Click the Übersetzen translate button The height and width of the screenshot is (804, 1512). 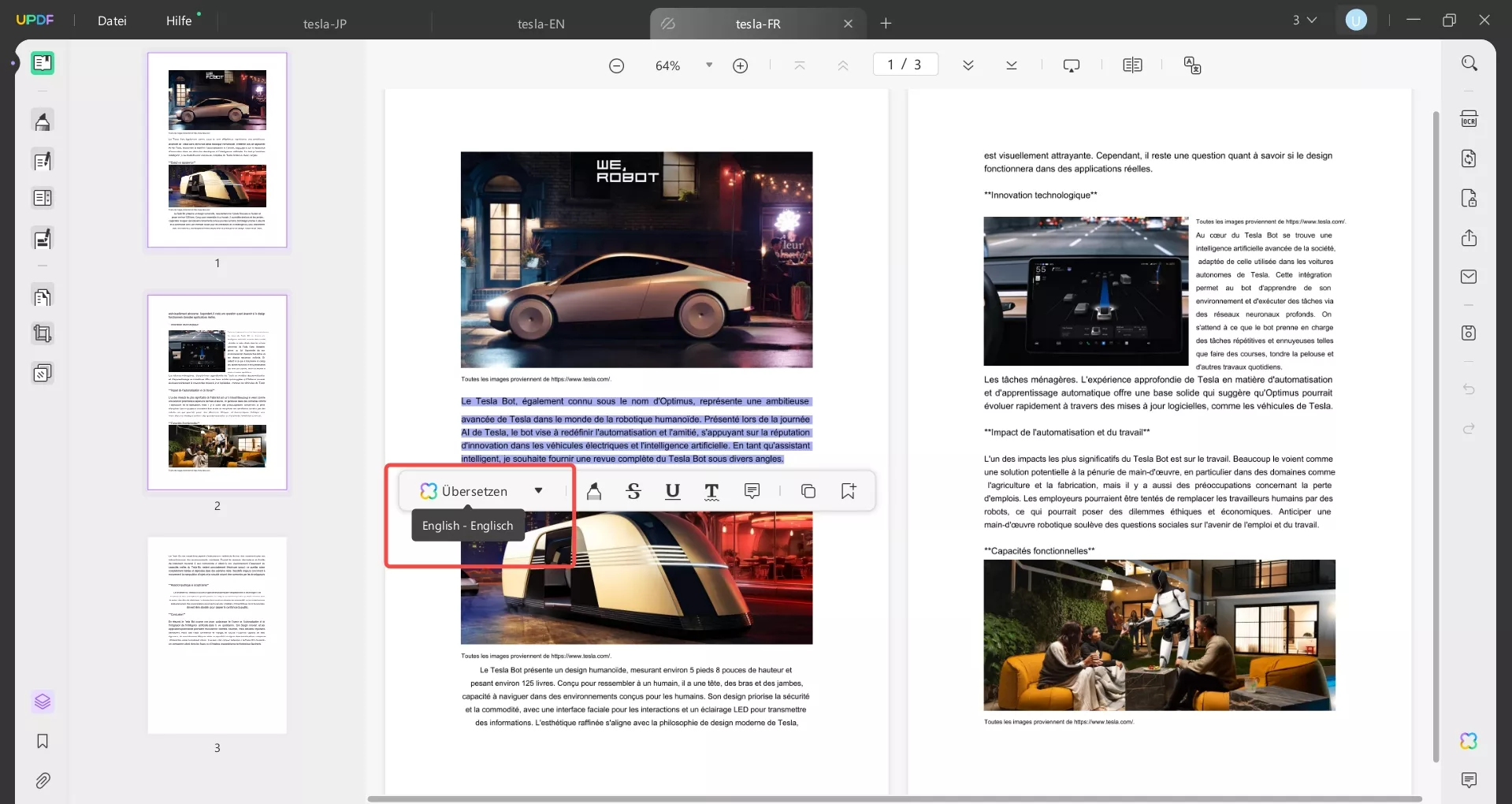click(465, 491)
